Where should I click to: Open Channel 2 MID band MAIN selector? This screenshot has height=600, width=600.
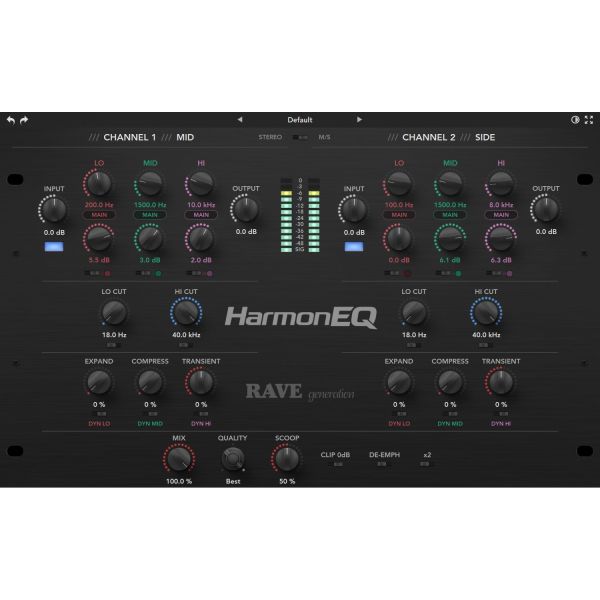point(450,215)
